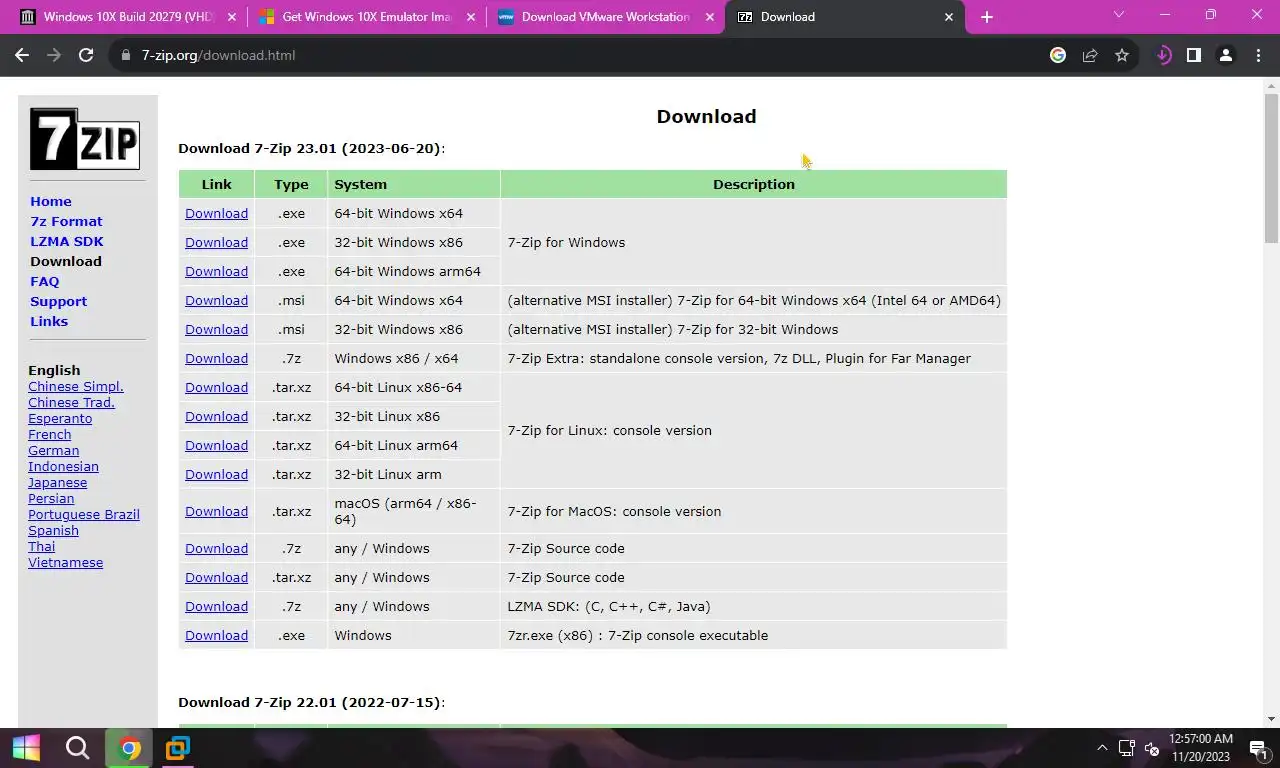Switch language to Chinese Simpl.
Image resolution: width=1280 pixels, height=768 pixels.
[76, 386]
